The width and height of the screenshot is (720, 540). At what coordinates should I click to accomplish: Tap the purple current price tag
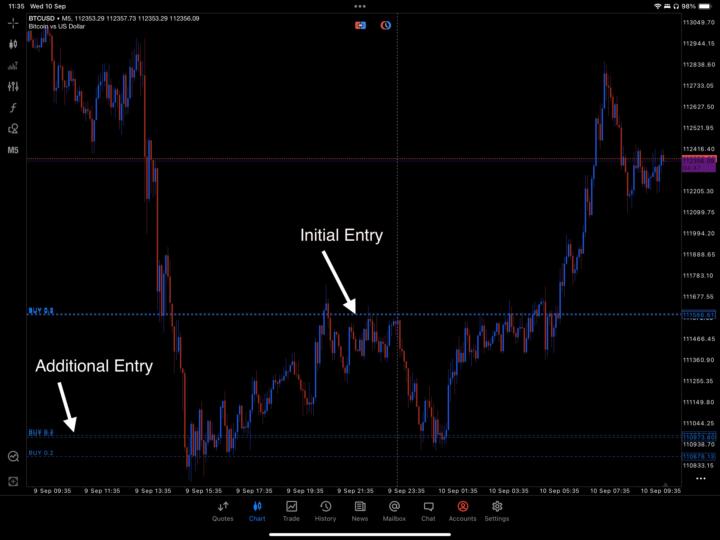699,163
